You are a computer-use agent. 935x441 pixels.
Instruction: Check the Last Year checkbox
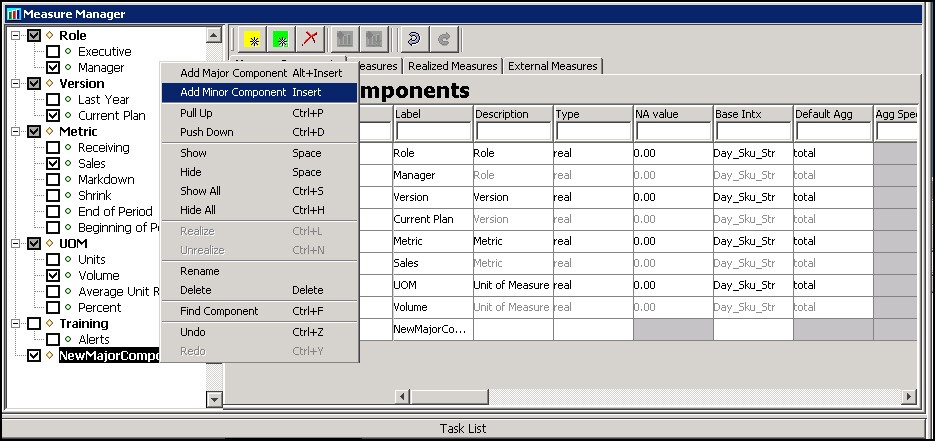point(53,100)
